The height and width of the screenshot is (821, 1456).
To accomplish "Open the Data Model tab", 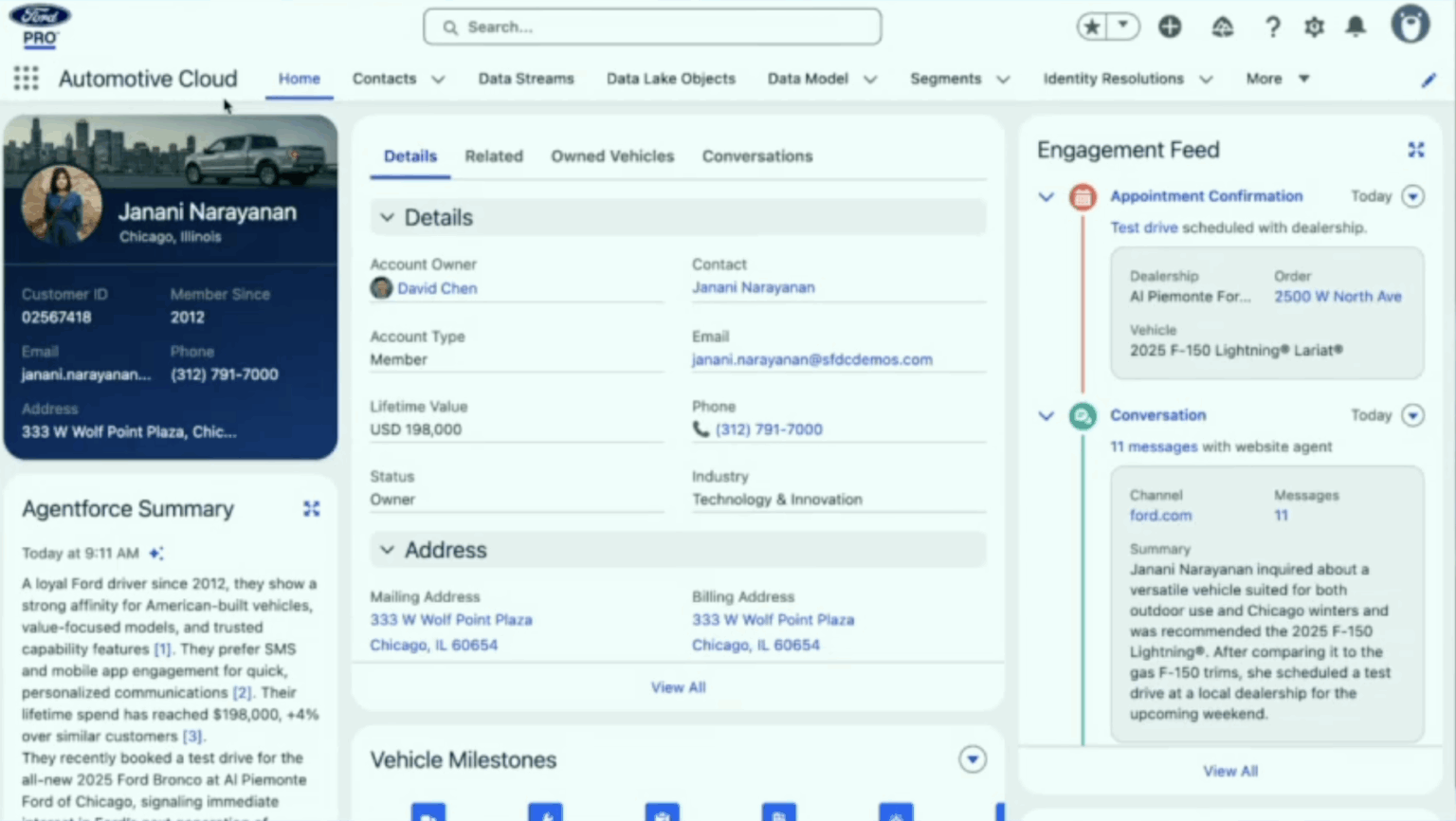I will (x=808, y=79).
